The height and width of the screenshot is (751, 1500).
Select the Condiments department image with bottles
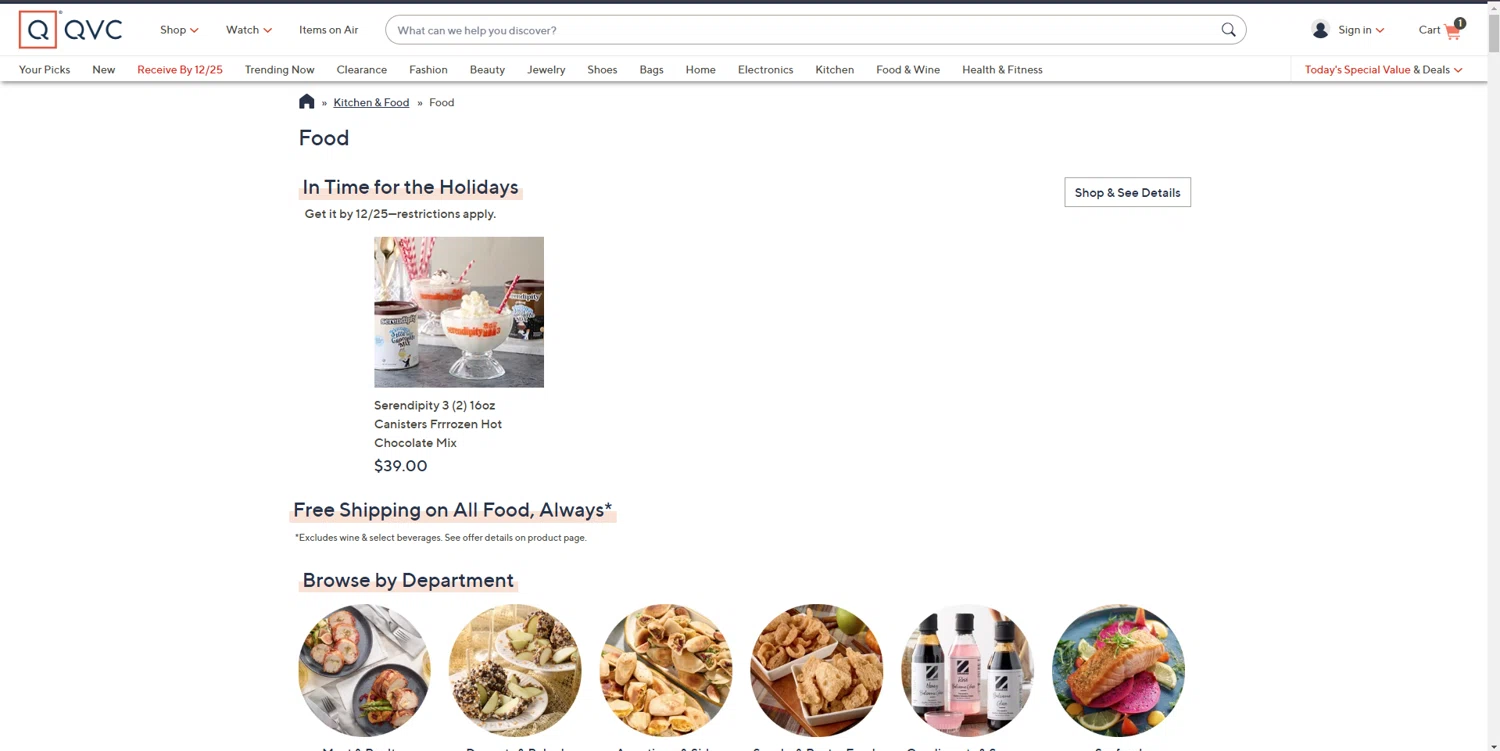coord(968,670)
